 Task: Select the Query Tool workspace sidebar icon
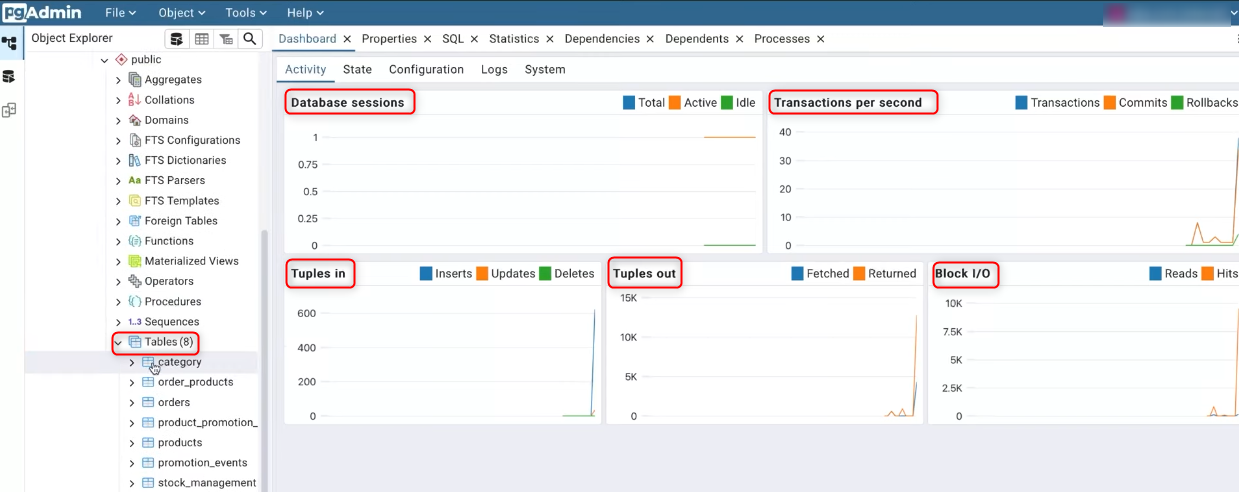(9, 77)
